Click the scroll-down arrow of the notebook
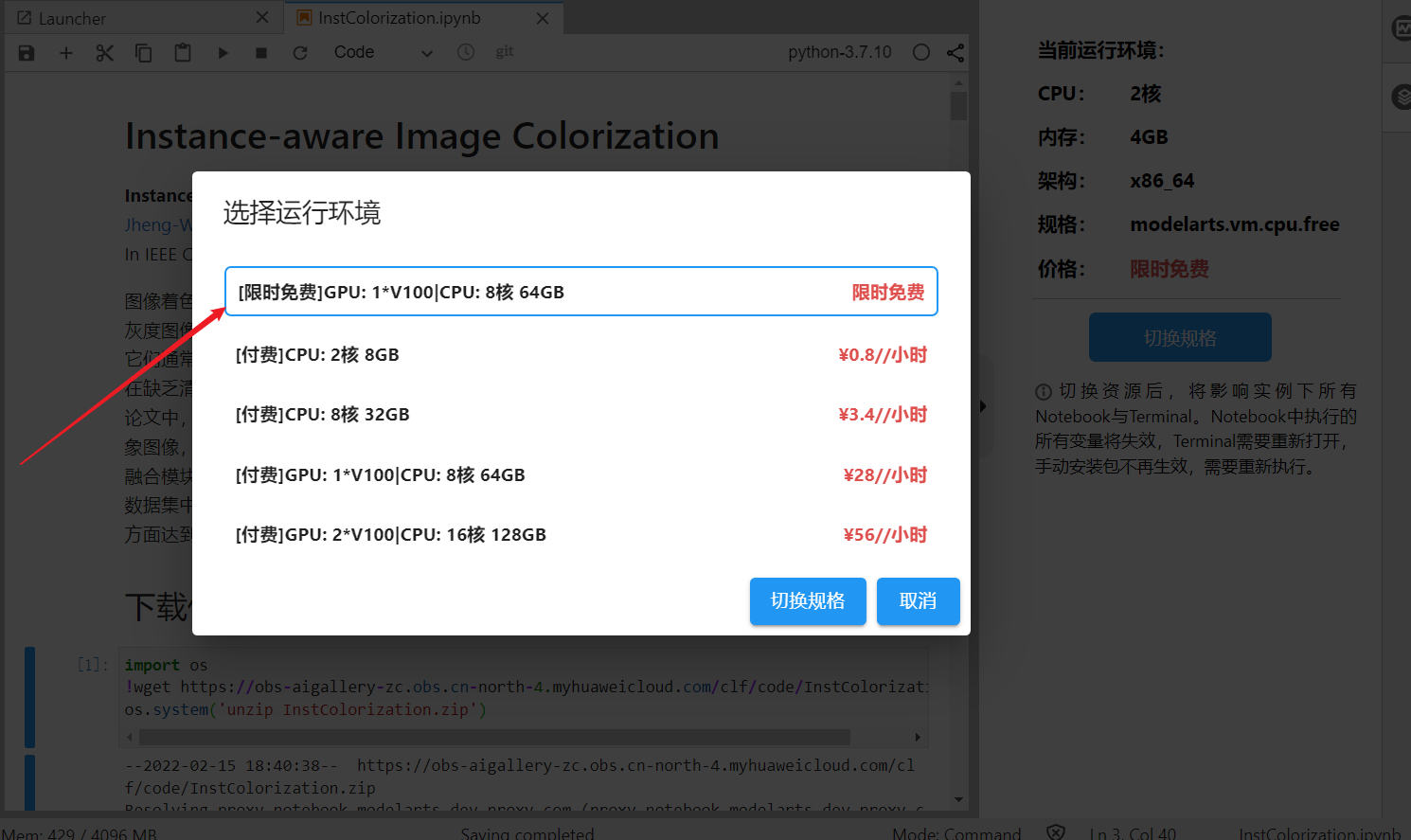 click(x=959, y=800)
